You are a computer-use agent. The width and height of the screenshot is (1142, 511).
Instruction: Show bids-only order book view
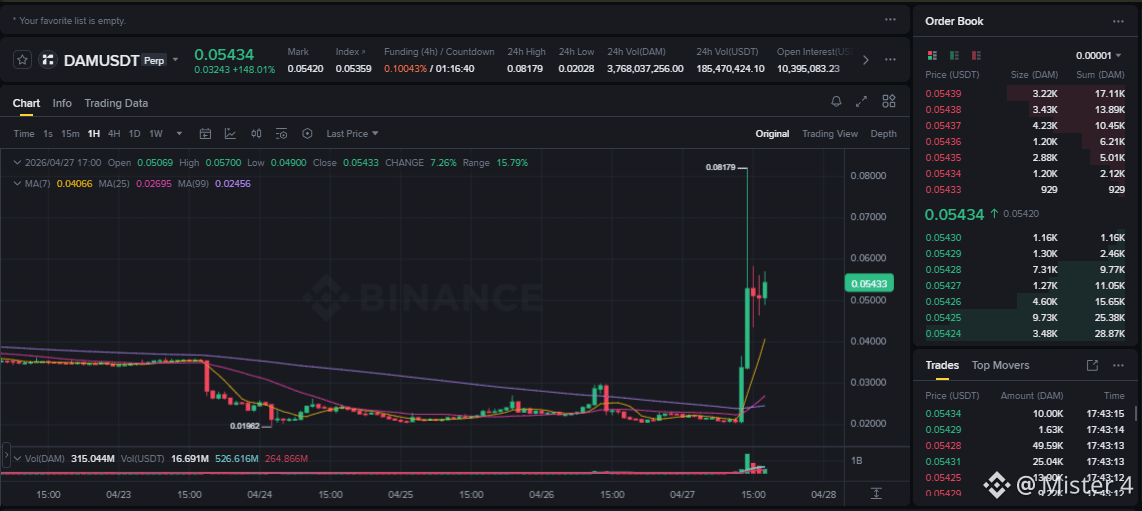click(x=954, y=55)
